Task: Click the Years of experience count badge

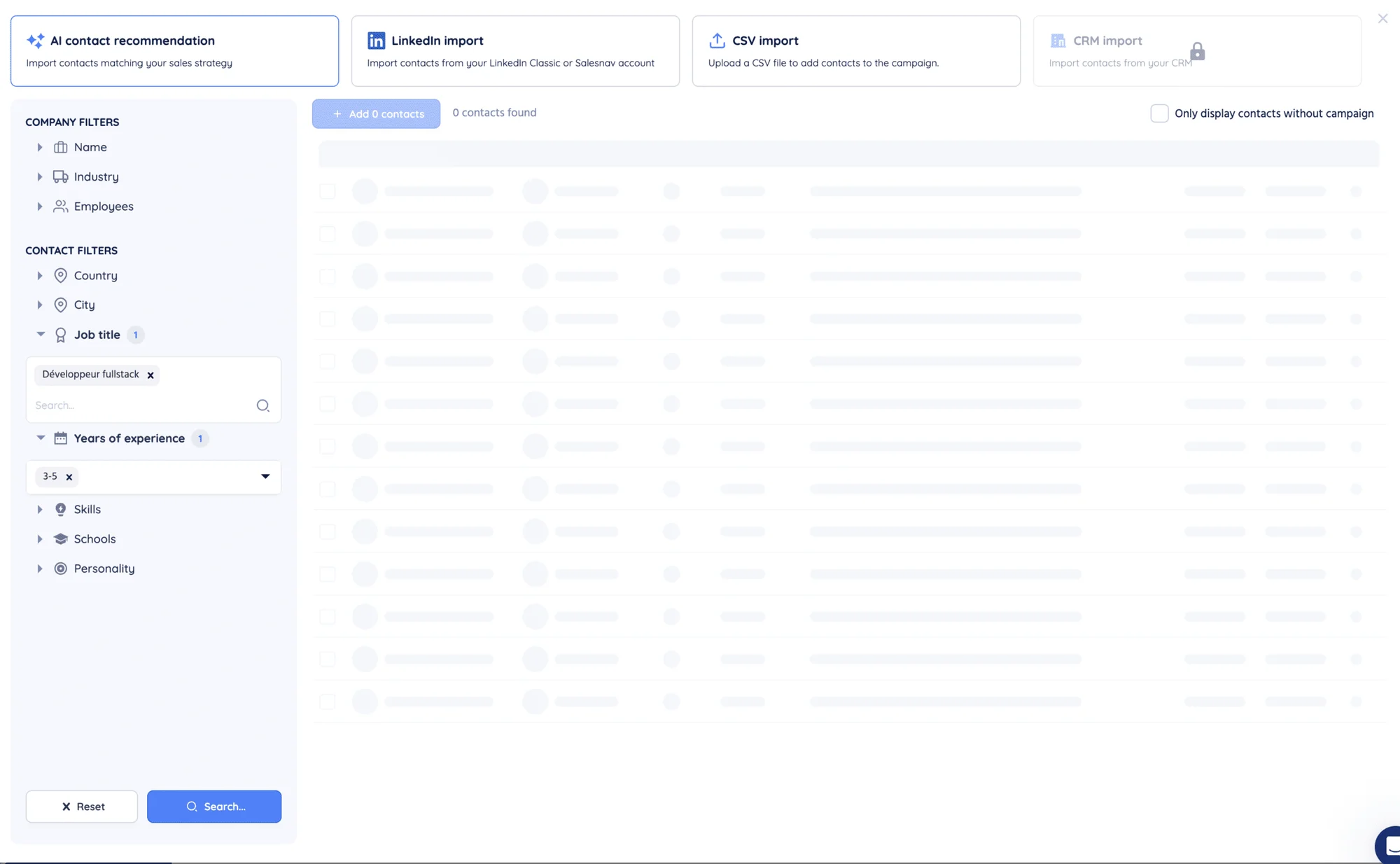Action: click(200, 438)
